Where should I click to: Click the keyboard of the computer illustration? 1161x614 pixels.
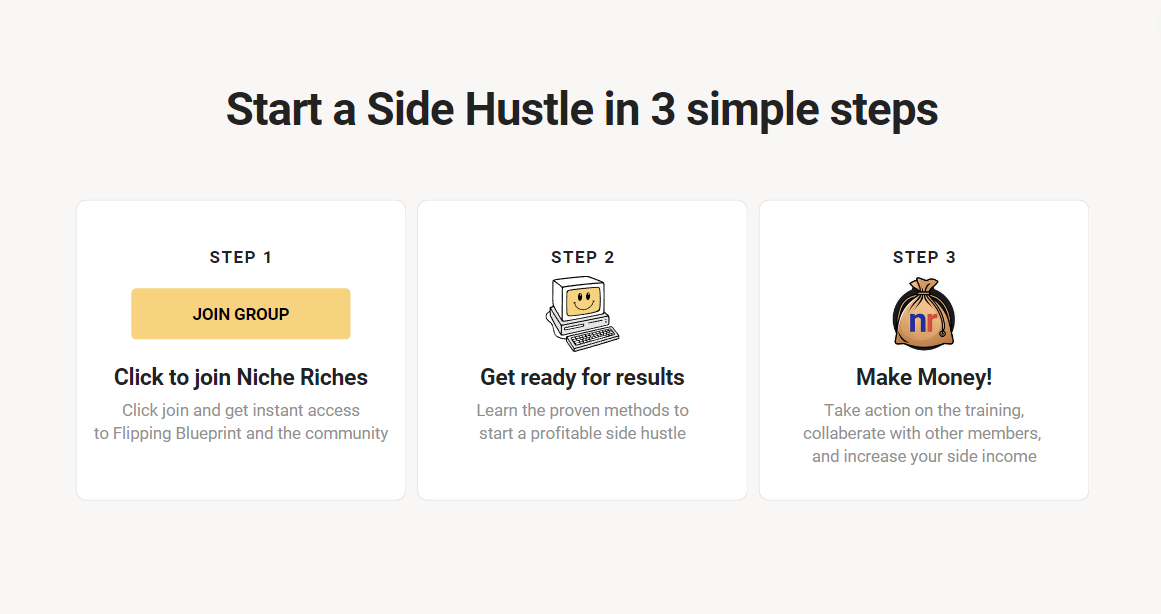pyautogui.click(x=592, y=338)
